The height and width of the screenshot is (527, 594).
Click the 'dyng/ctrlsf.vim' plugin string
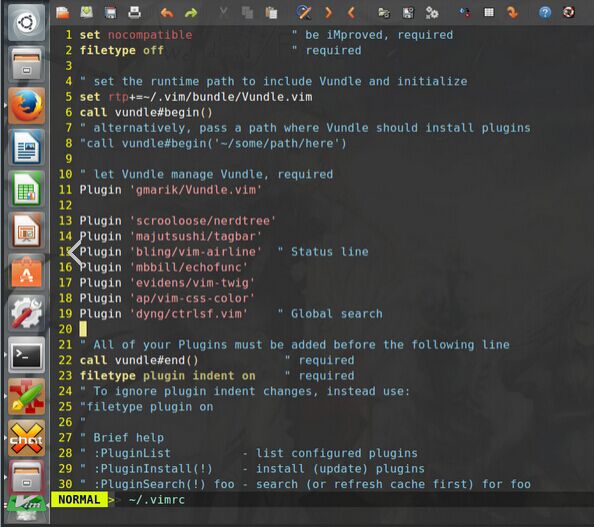point(189,314)
